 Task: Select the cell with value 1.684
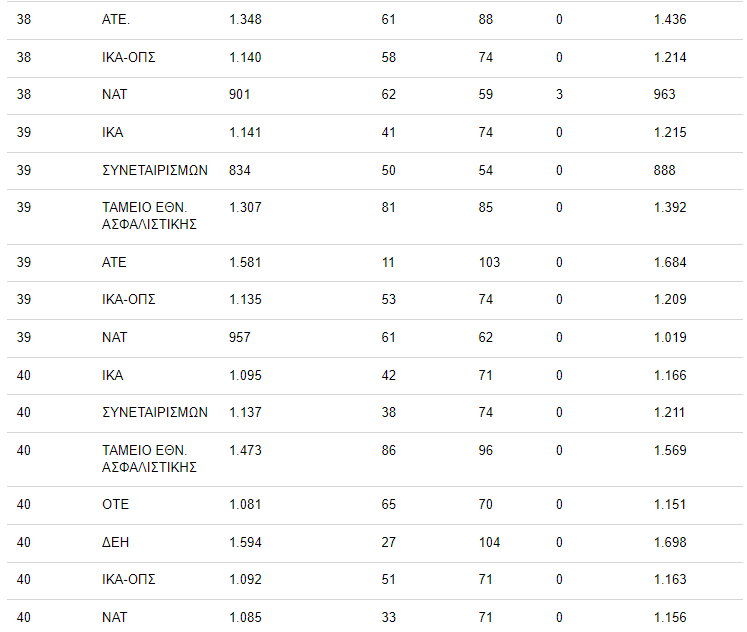(670, 263)
